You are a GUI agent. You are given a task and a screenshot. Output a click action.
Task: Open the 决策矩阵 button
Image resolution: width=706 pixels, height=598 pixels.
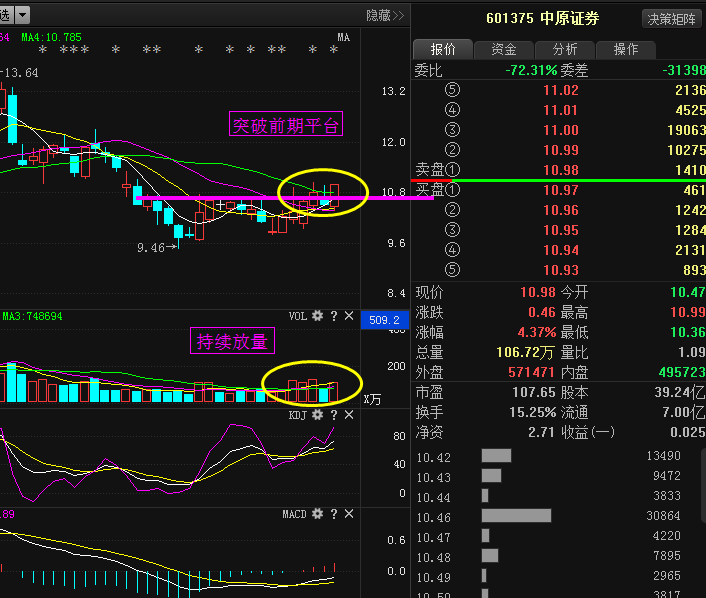point(671,19)
